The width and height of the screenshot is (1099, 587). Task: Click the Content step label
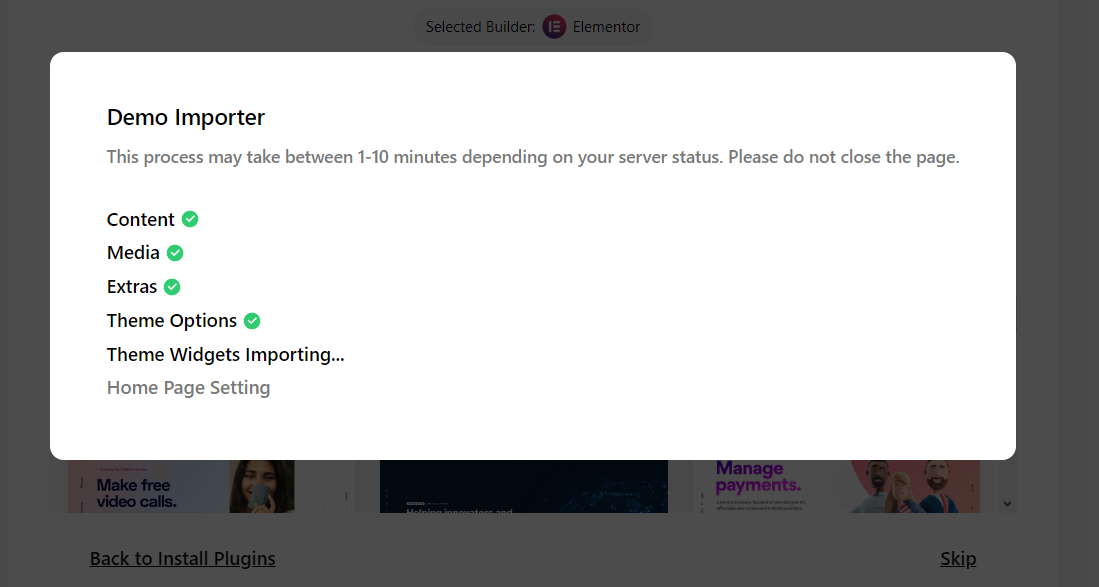click(x=141, y=219)
